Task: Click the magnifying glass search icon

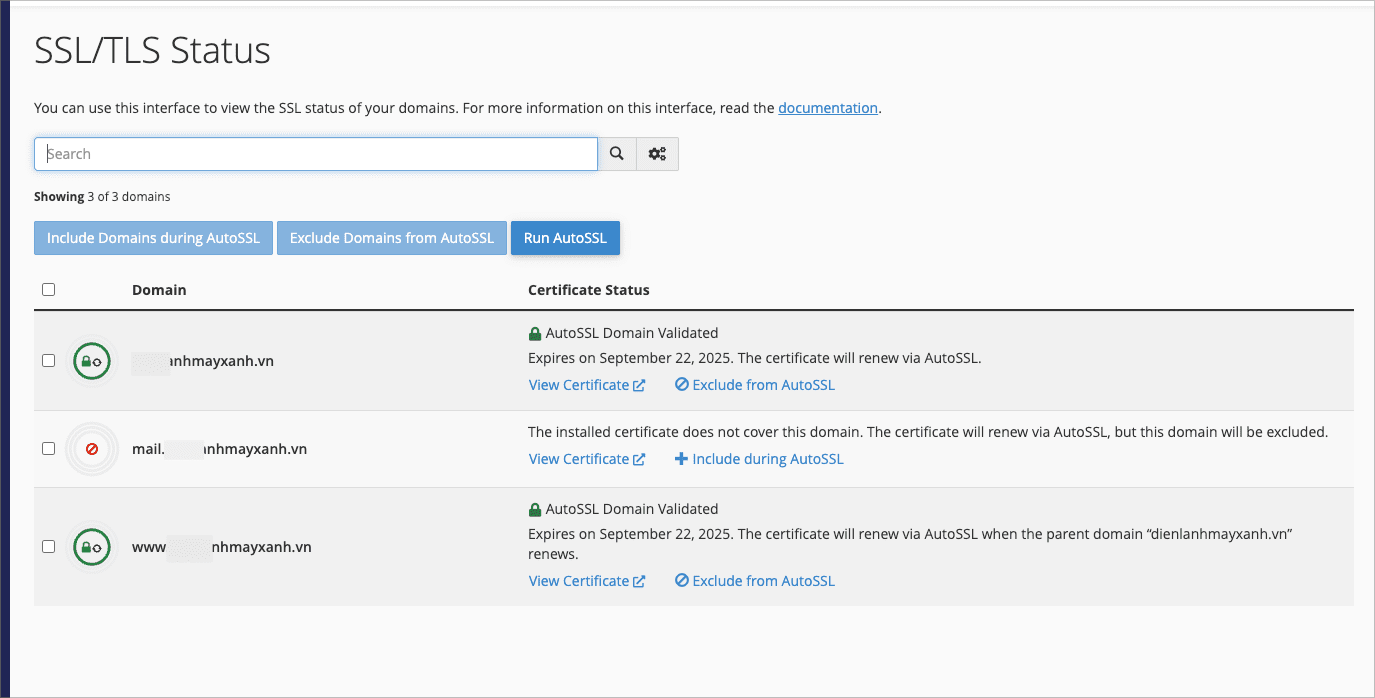Action: pos(617,154)
